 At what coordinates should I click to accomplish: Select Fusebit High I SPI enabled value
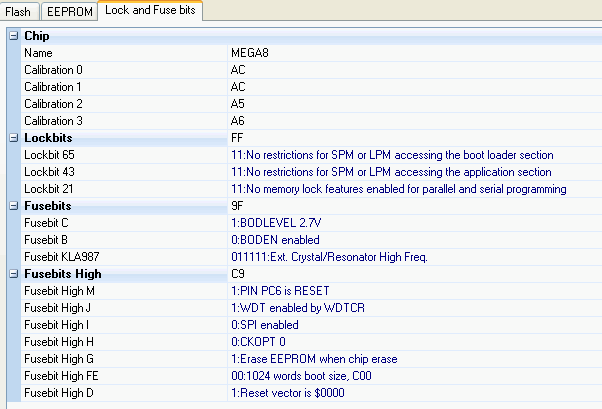pyautogui.click(x=415, y=325)
